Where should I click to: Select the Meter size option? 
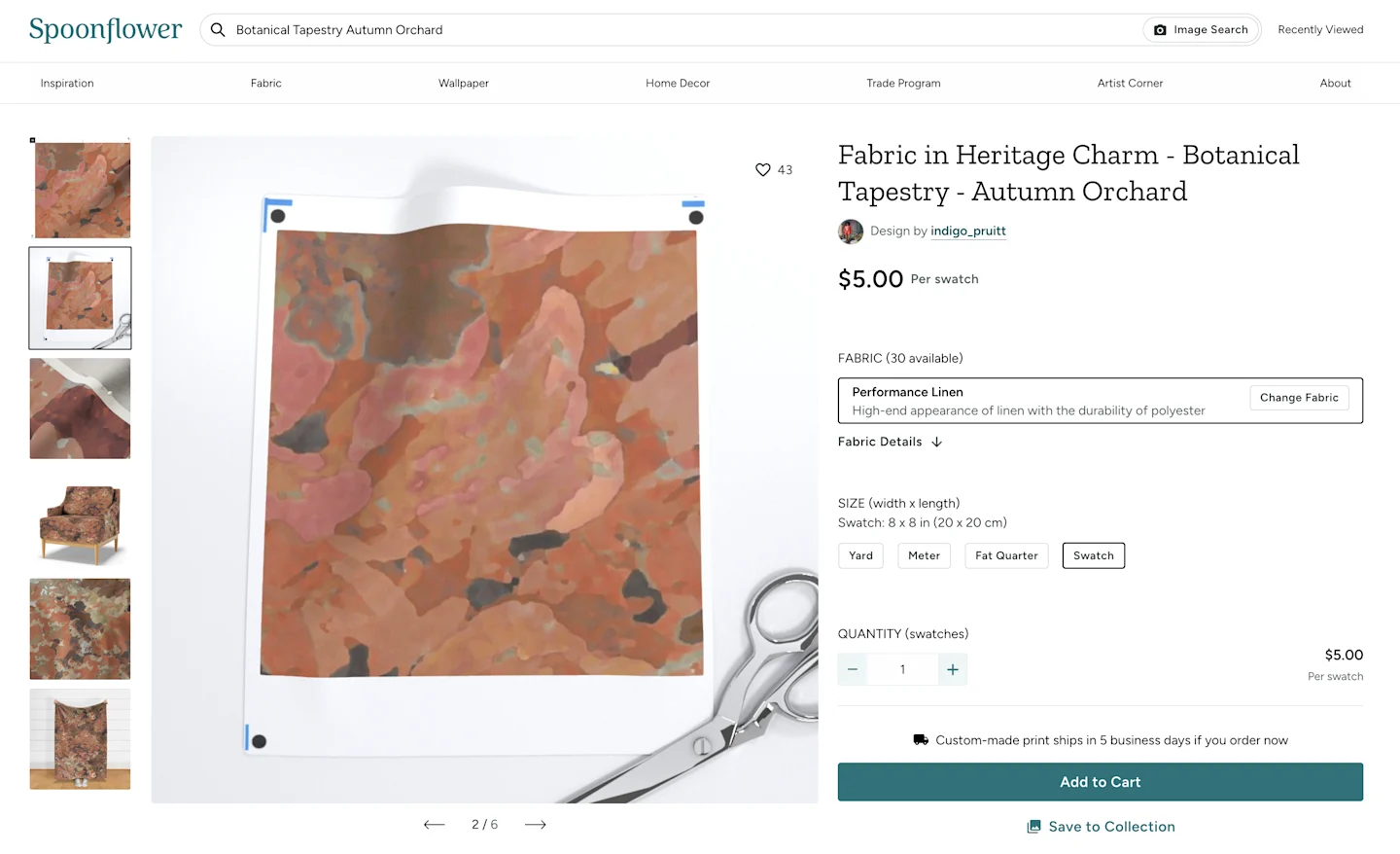click(924, 555)
